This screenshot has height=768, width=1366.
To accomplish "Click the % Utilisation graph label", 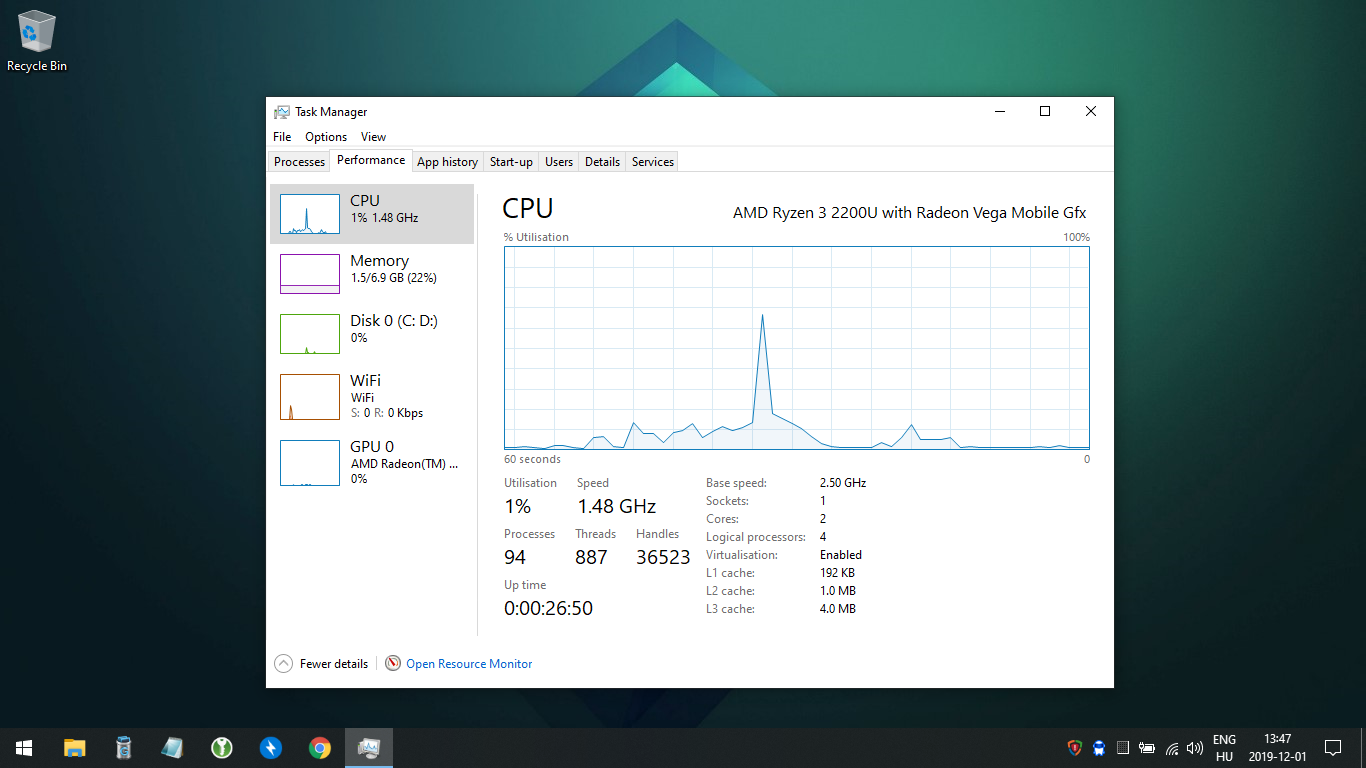I will [536, 238].
